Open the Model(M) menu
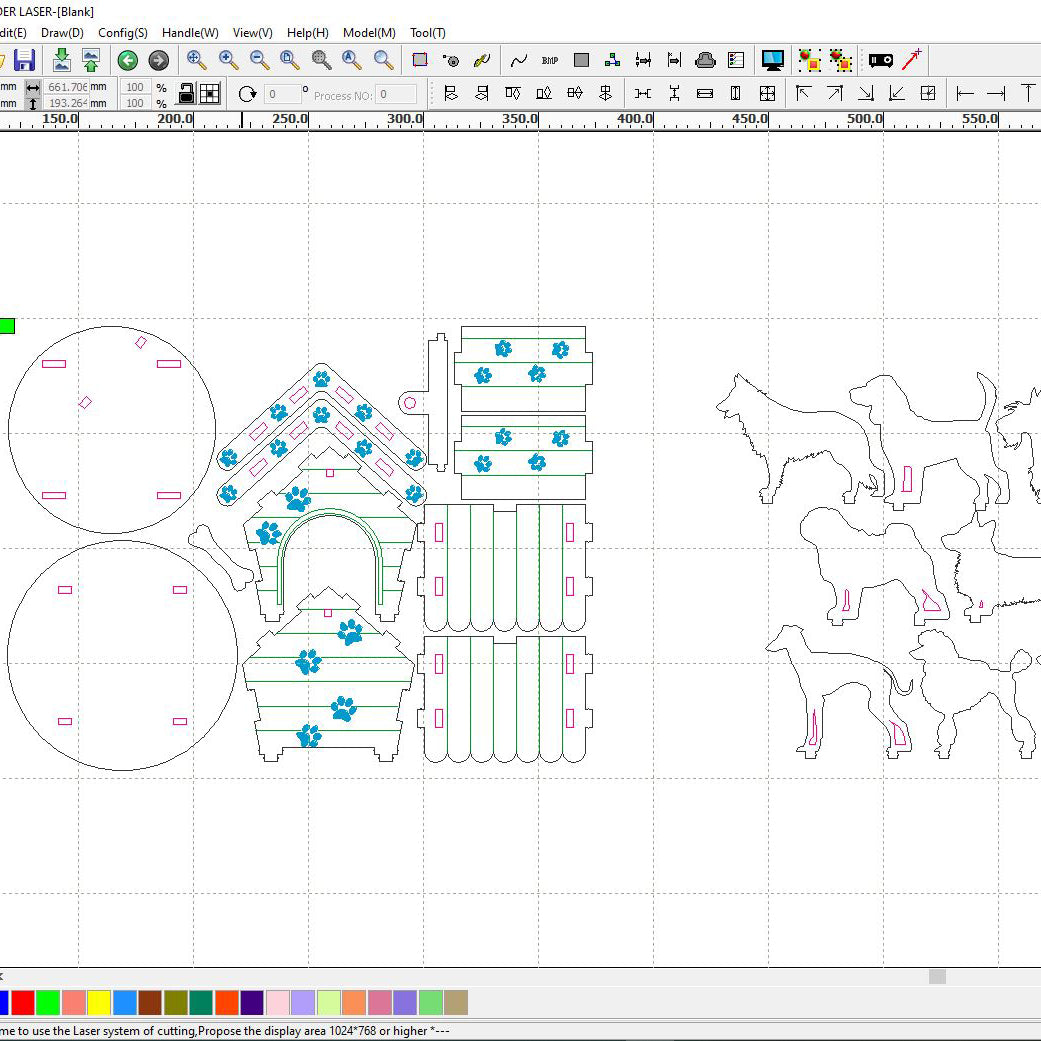This screenshot has height=1041, width=1041. pos(369,33)
